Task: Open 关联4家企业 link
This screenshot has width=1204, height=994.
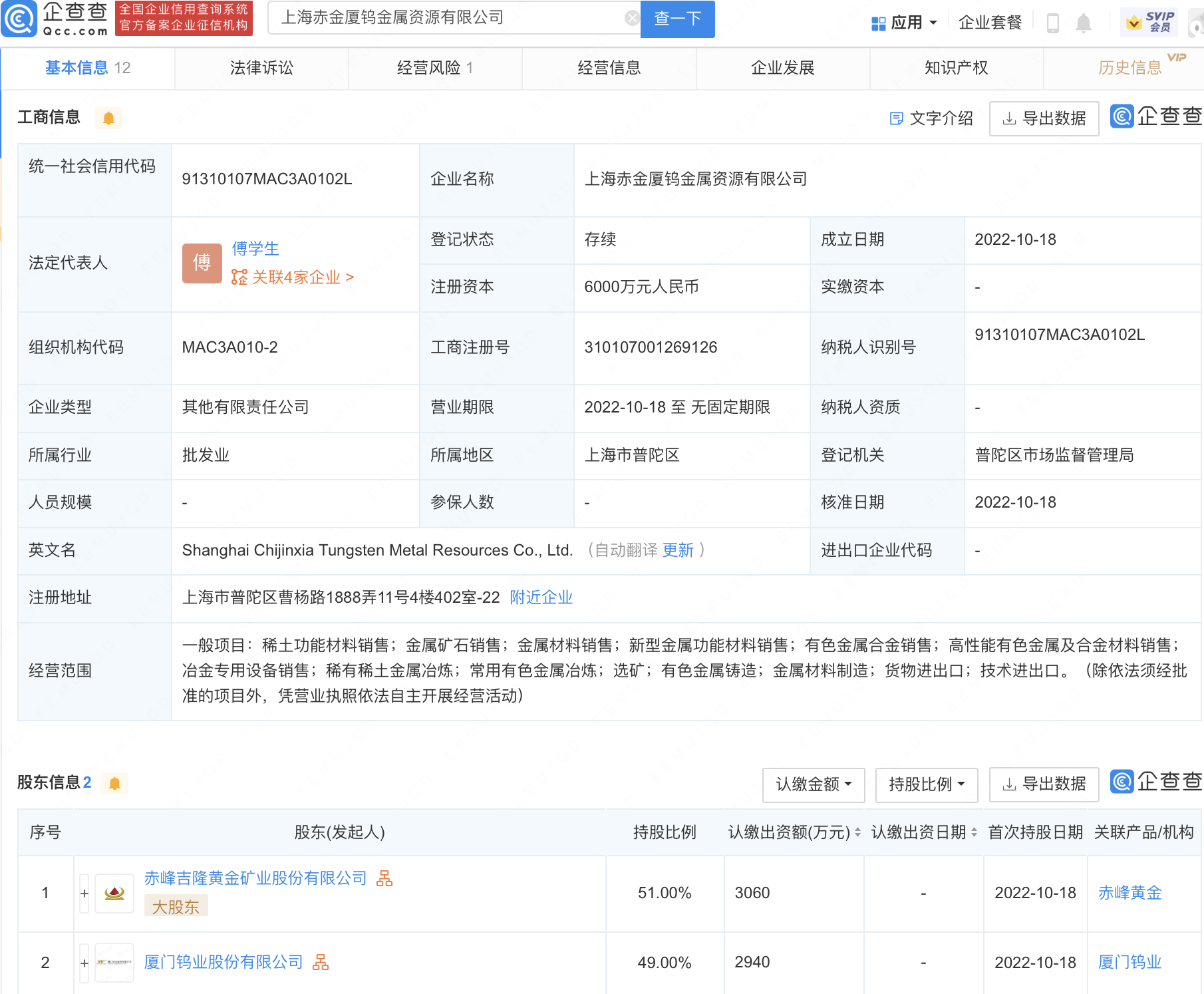Action: pos(293,277)
